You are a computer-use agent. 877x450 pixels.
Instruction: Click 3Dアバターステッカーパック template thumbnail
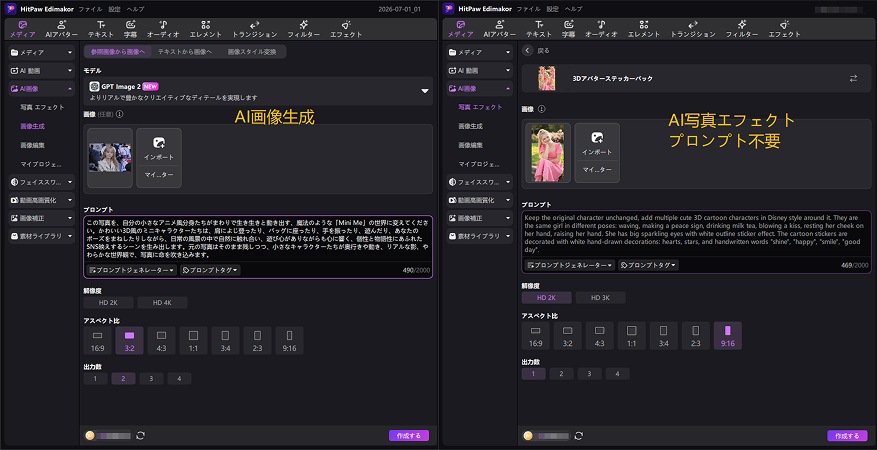coord(546,79)
